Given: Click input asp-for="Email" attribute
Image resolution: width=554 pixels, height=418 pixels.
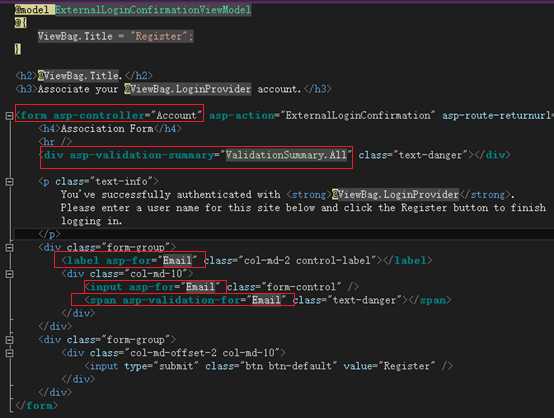Looking at the screenshot, I should (175, 287).
